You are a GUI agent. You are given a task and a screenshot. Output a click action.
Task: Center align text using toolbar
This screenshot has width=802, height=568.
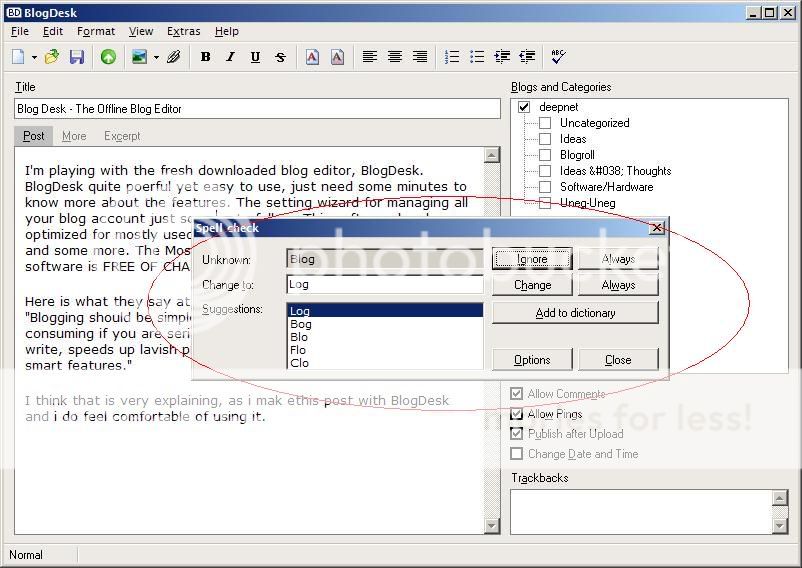click(395, 58)
